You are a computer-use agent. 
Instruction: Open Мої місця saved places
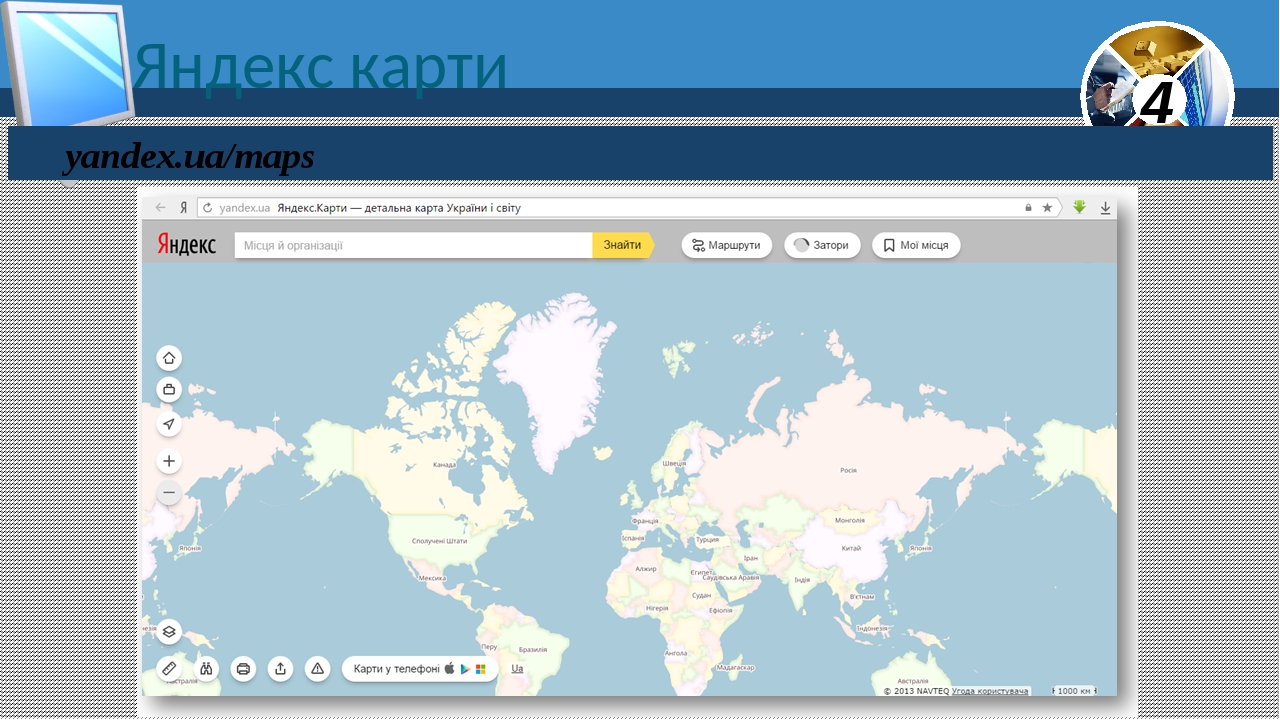(x=916, y=245)
